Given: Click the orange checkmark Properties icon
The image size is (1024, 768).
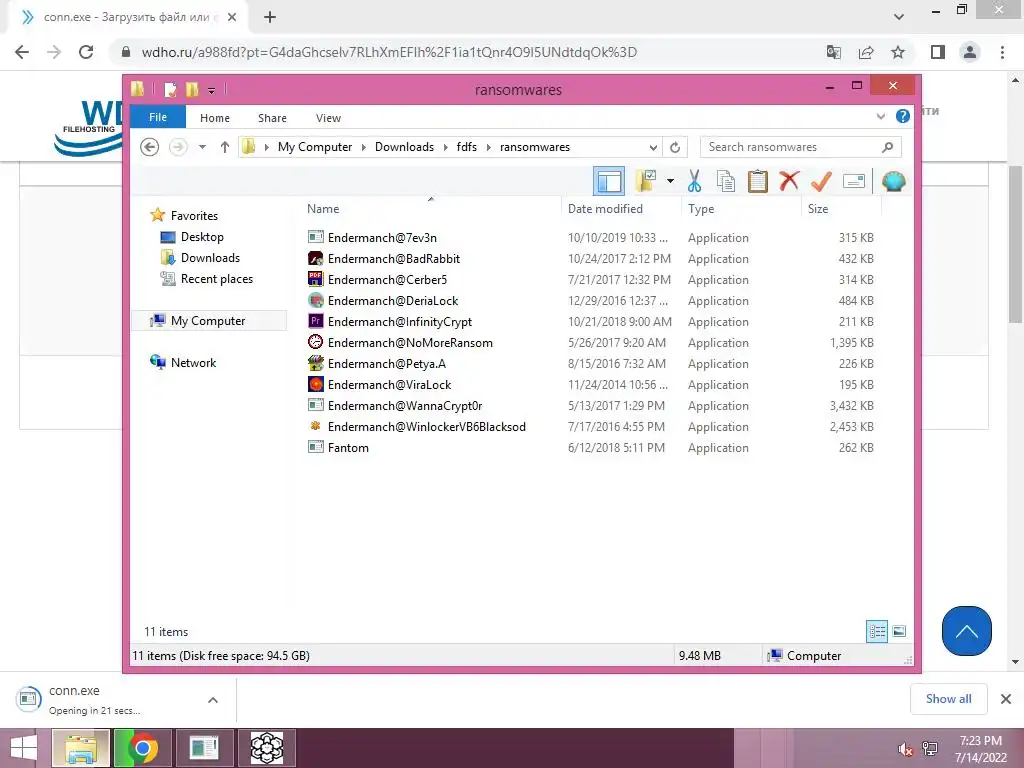Looking at the screenshot, I should pyautogui.click(x=821, y=181).
